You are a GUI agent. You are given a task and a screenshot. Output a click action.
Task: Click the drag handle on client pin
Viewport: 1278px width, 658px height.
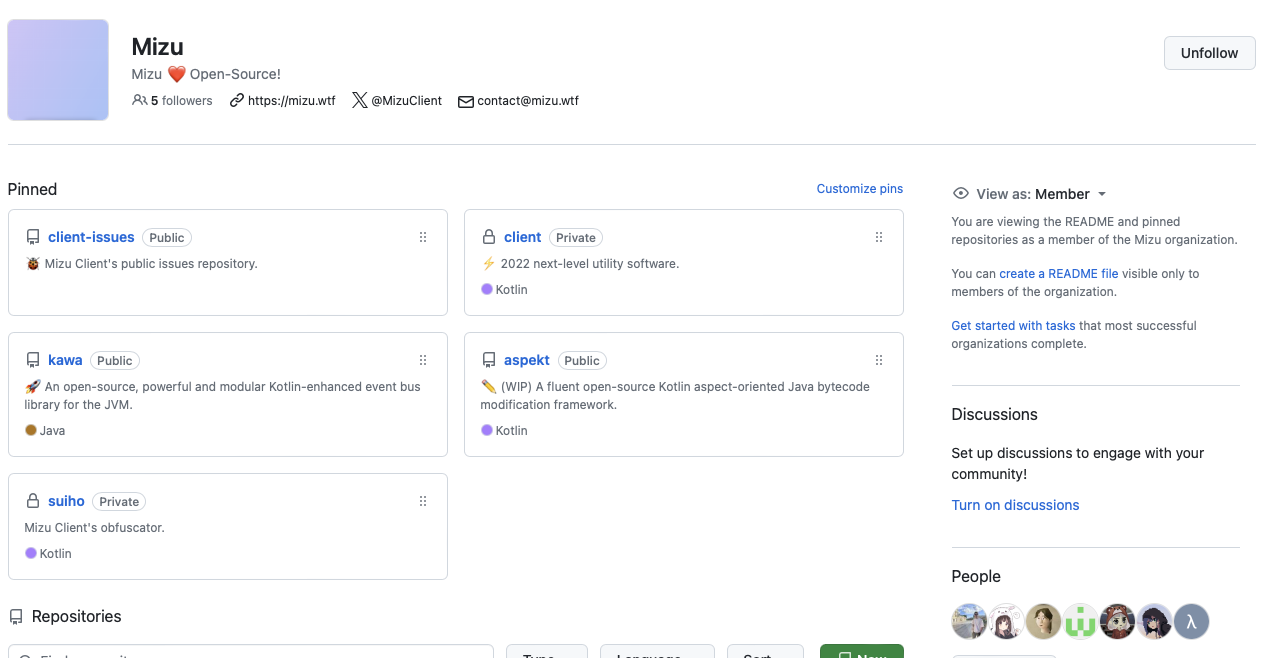(x=879, y=238)
